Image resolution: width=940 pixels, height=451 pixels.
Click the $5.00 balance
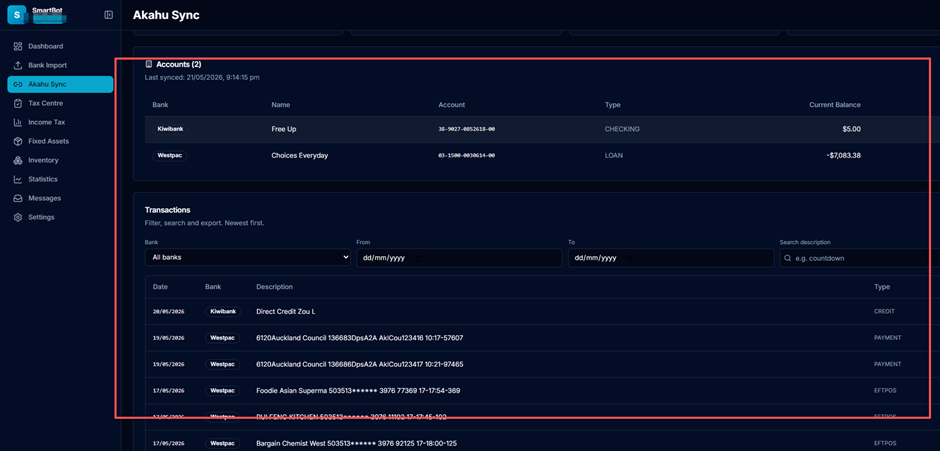pyautogui.click(x=851, y=129)
